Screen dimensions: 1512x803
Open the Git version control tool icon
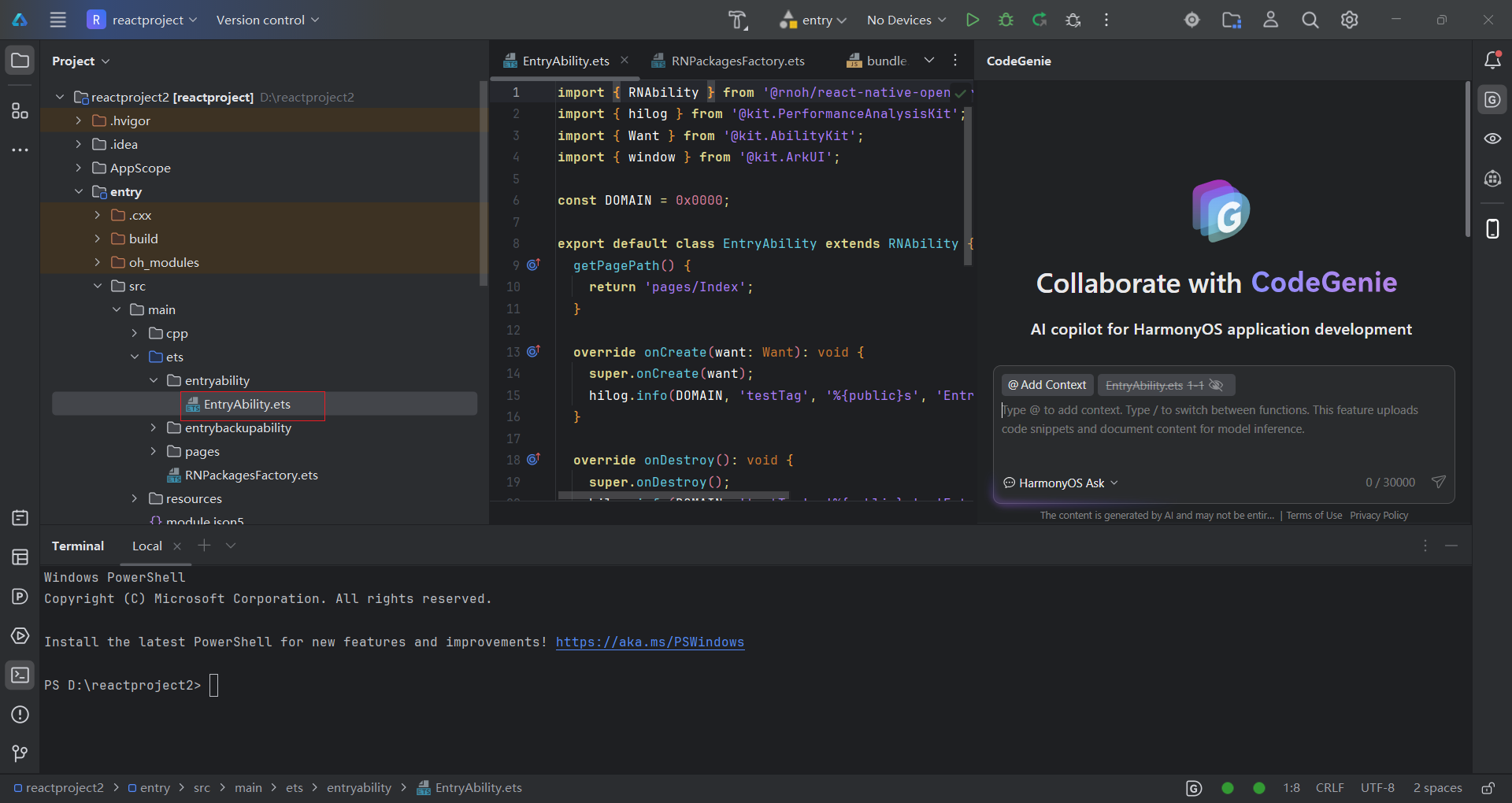pyautogui.click(x=20, y=754)
